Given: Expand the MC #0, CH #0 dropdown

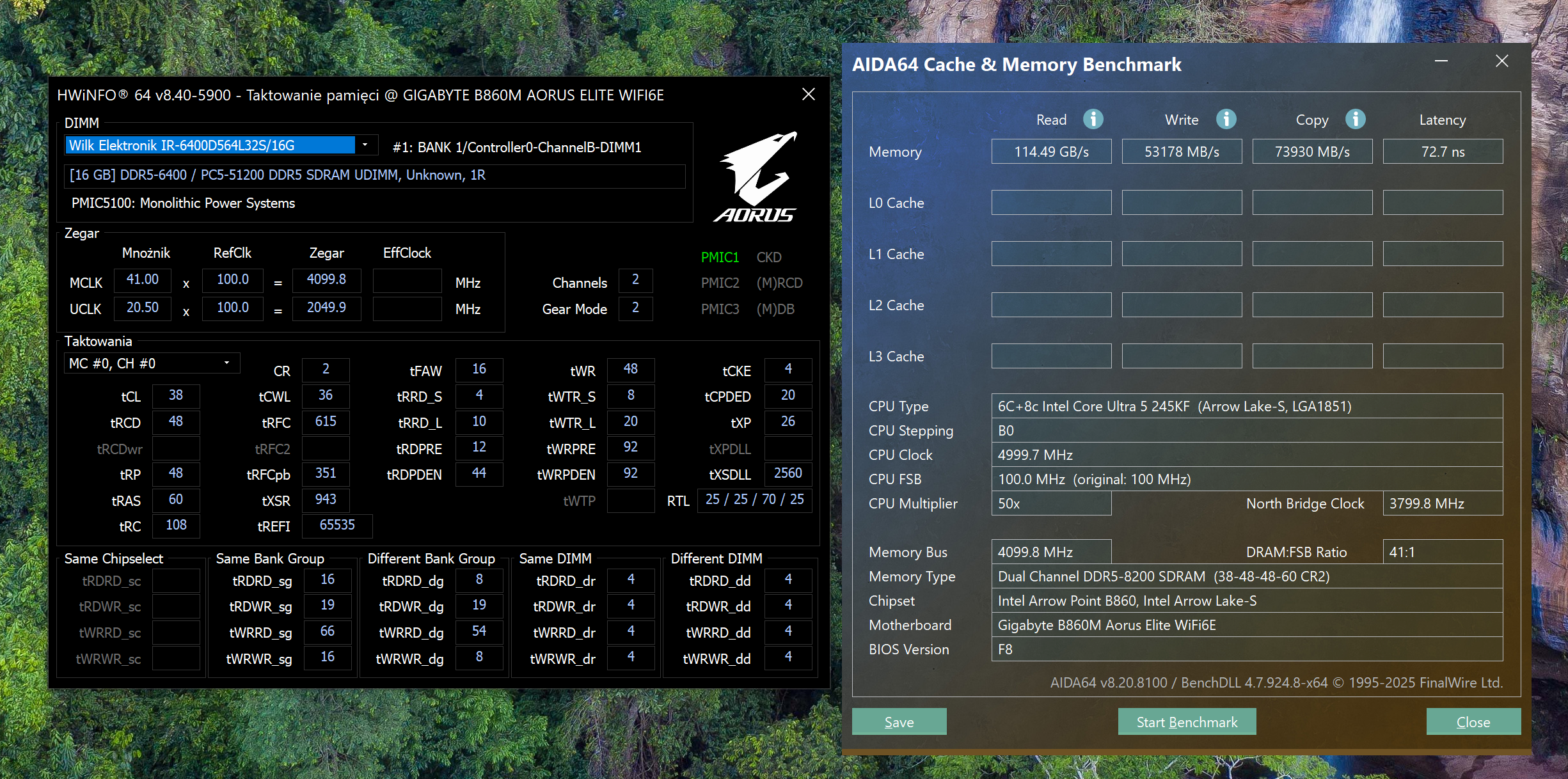Looking at the screenshot, I should pyautogui.click(x=226, y=363).
